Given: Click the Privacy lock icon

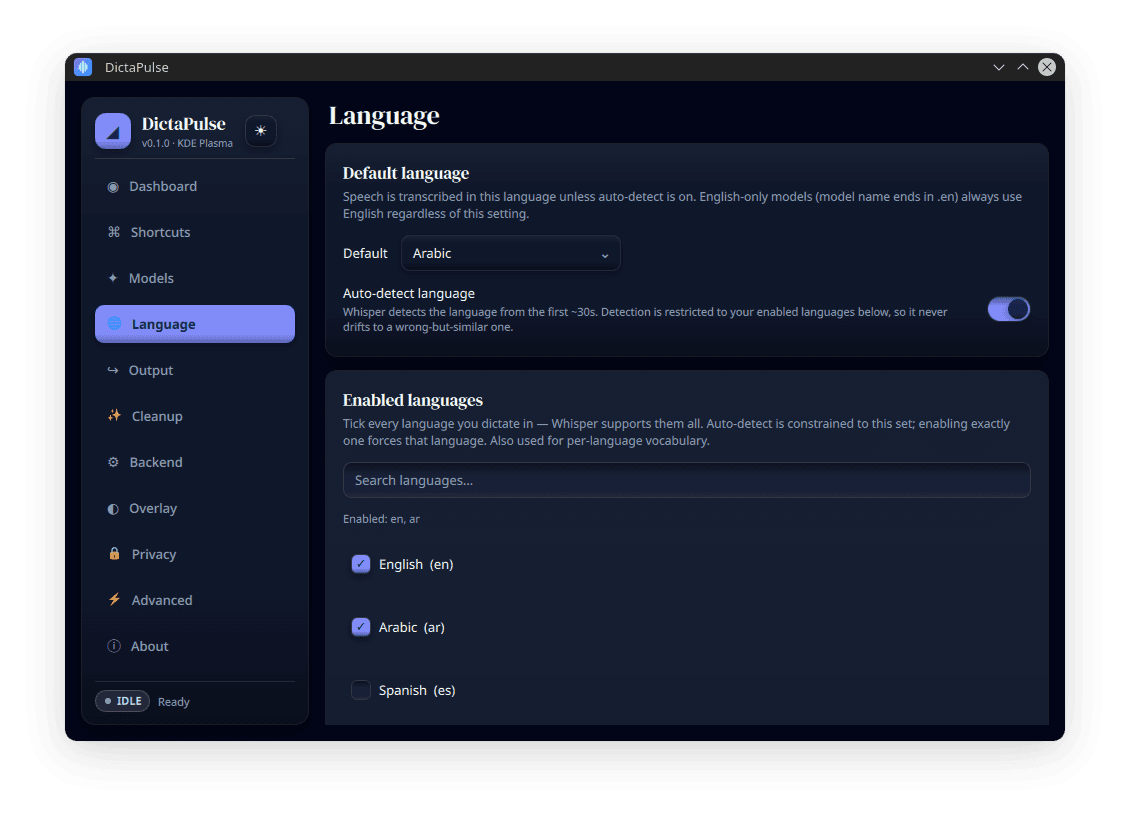Looking at the screenshot, I should (115, 554).
